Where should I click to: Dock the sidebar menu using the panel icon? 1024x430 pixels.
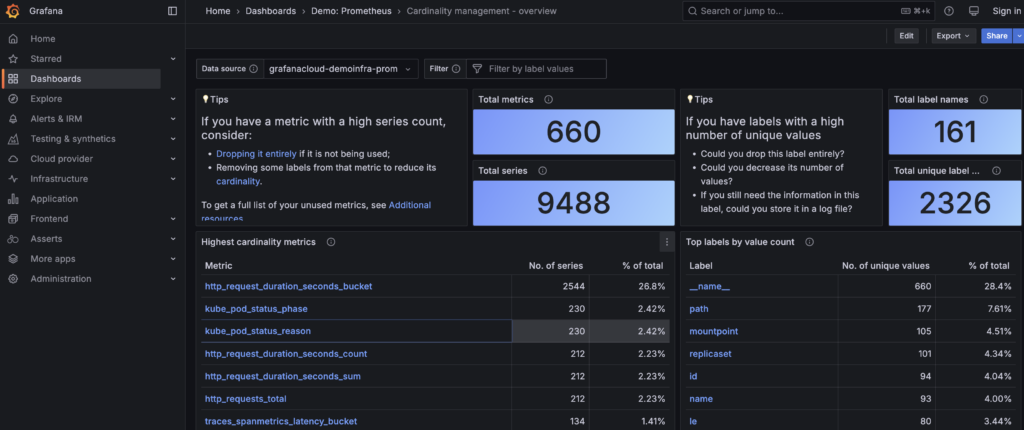click(x=172, y=11)
